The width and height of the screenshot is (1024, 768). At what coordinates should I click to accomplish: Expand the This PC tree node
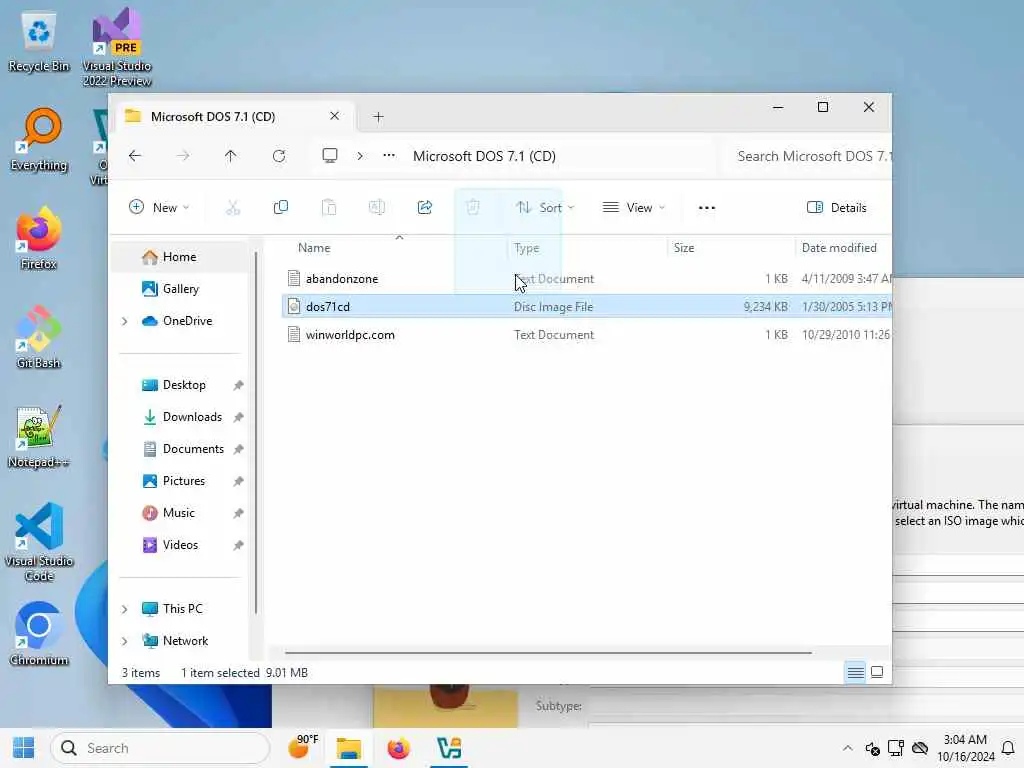point(124,609)
